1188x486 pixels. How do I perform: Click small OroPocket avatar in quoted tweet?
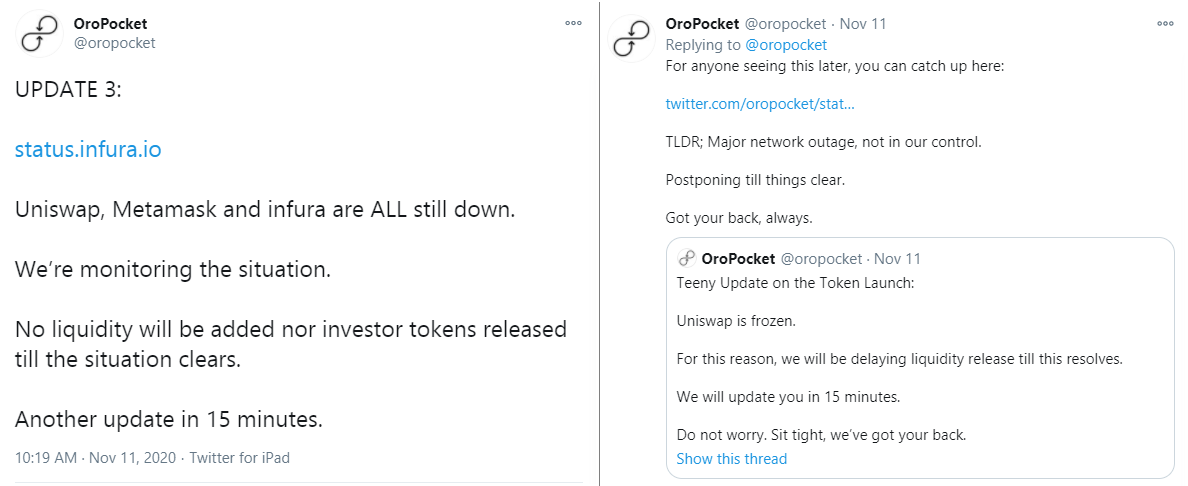[686, 259]
